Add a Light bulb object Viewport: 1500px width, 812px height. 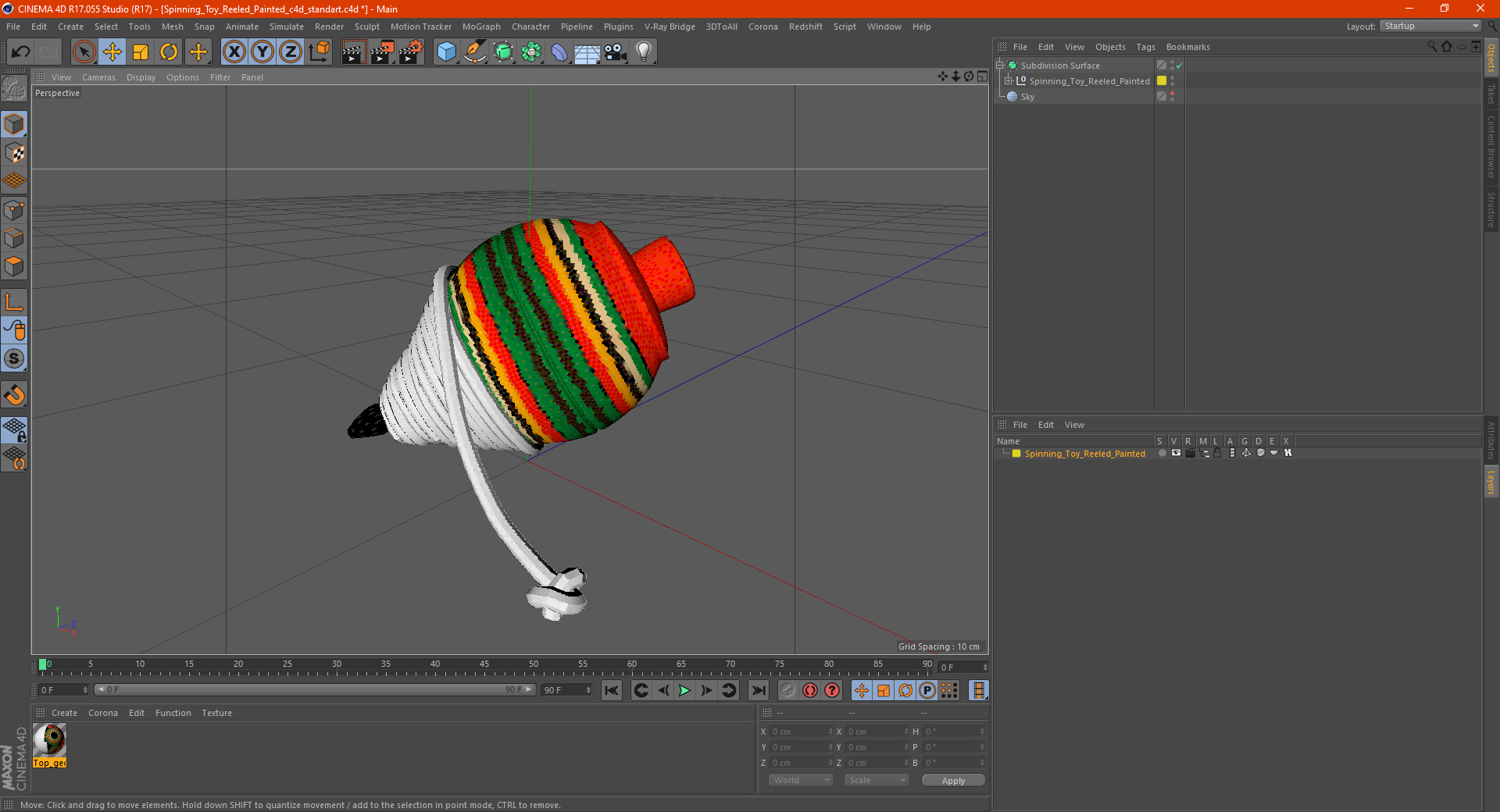[x=644, y=52]
